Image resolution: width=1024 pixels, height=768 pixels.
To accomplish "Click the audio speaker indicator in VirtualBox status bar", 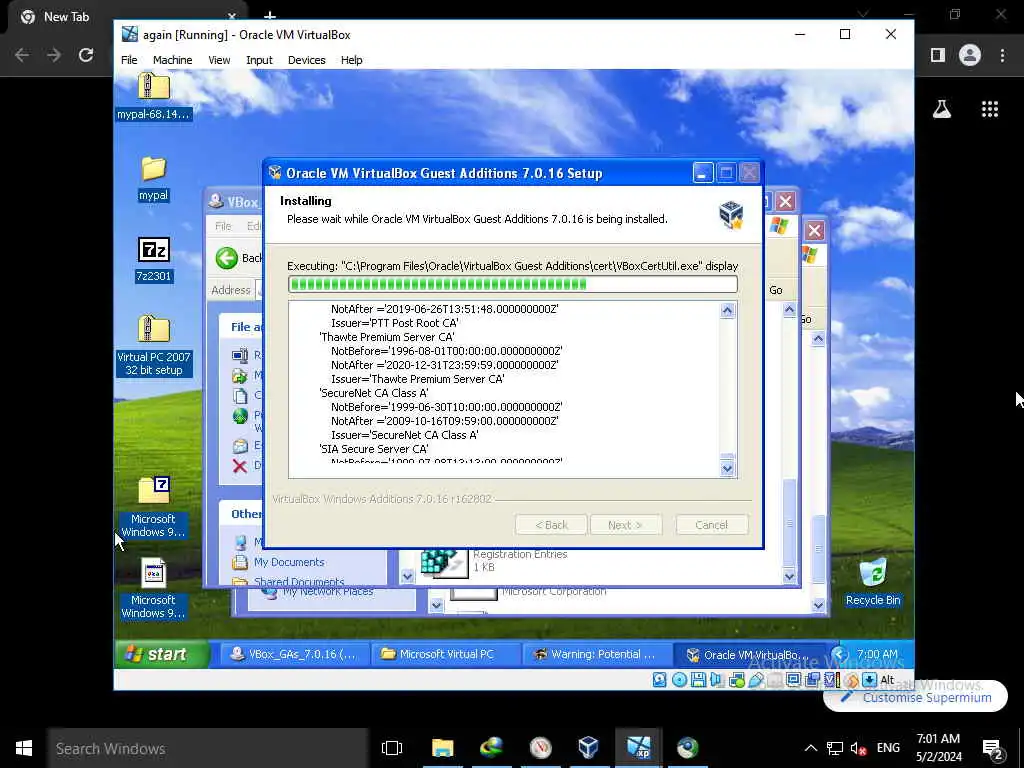I will click(716, 680).
